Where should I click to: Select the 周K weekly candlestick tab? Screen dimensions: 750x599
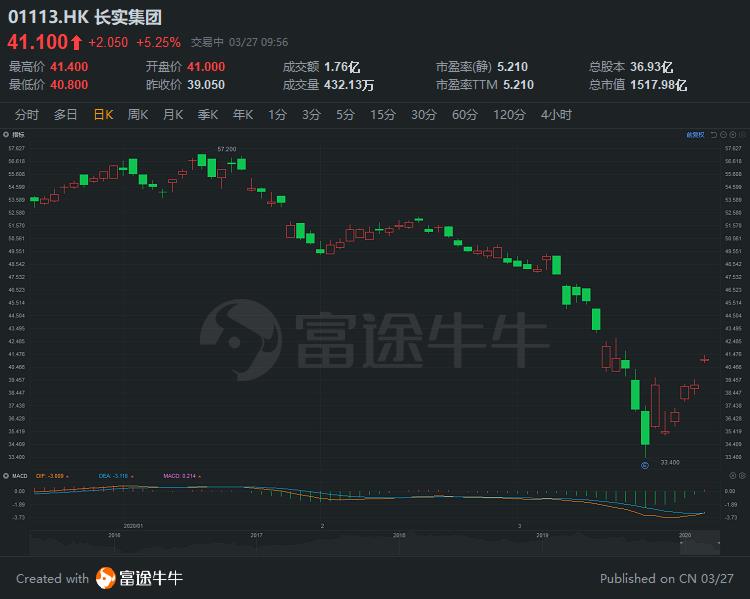coord(138,115)
